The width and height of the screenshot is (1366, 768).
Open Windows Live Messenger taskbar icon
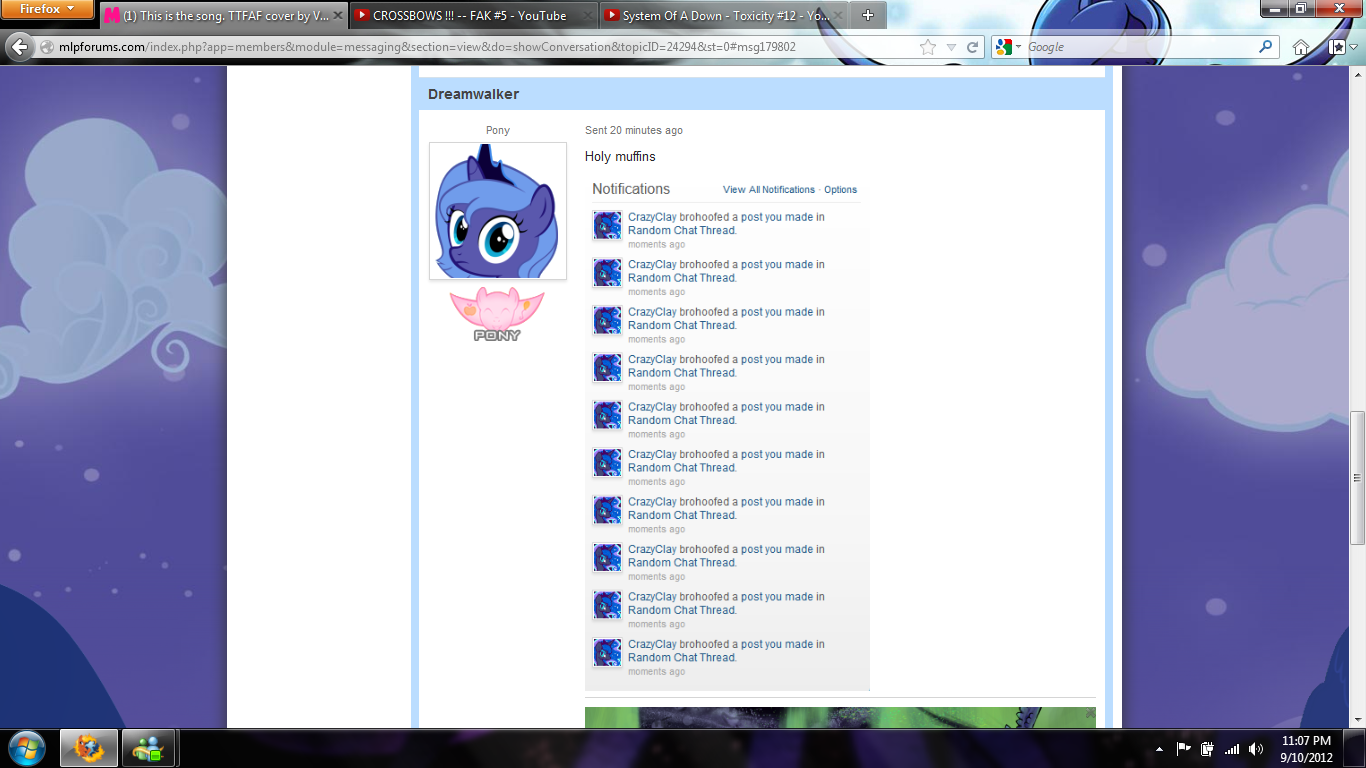point(150,748)
